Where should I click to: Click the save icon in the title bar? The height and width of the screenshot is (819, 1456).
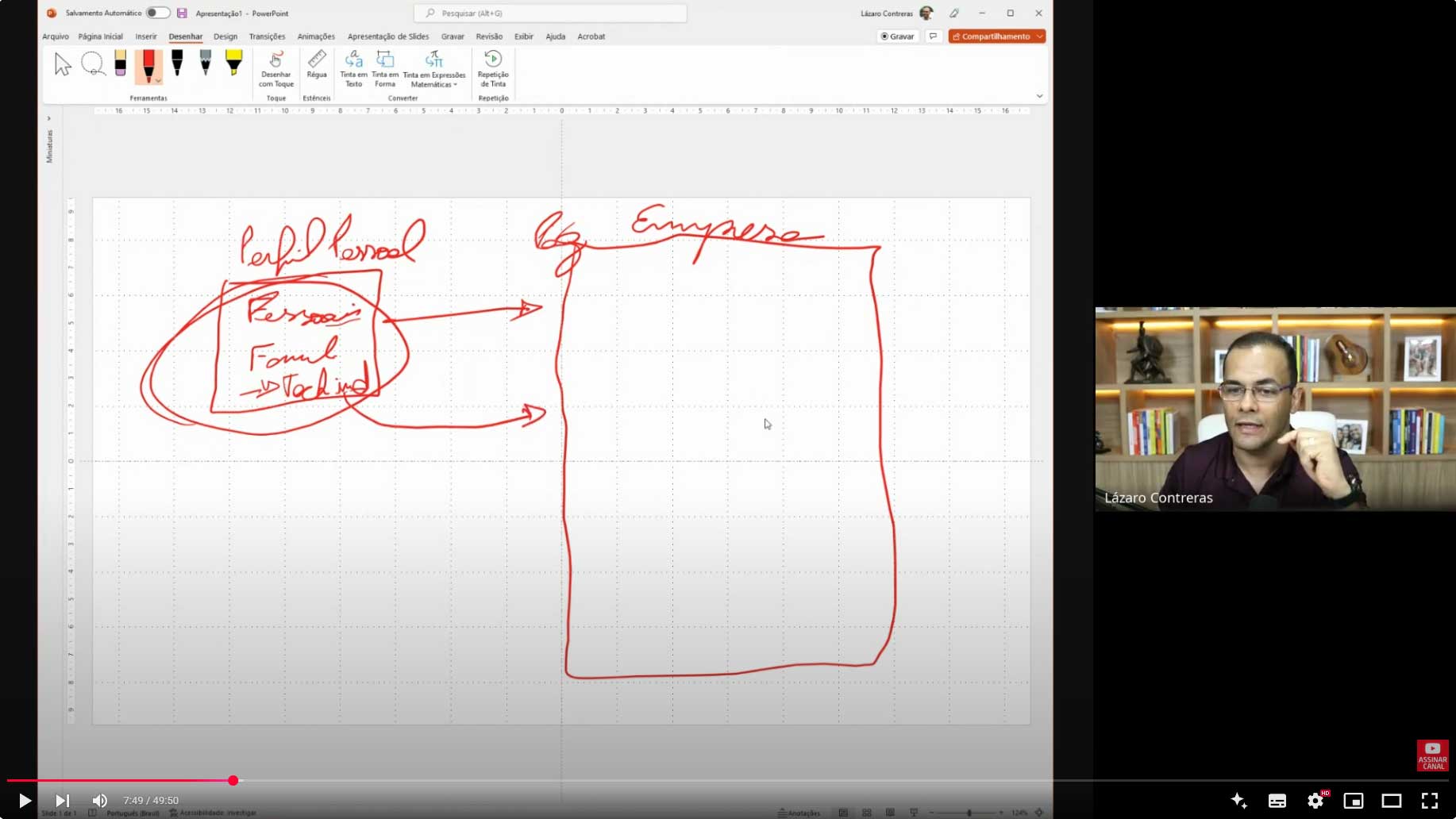point(182,13)
